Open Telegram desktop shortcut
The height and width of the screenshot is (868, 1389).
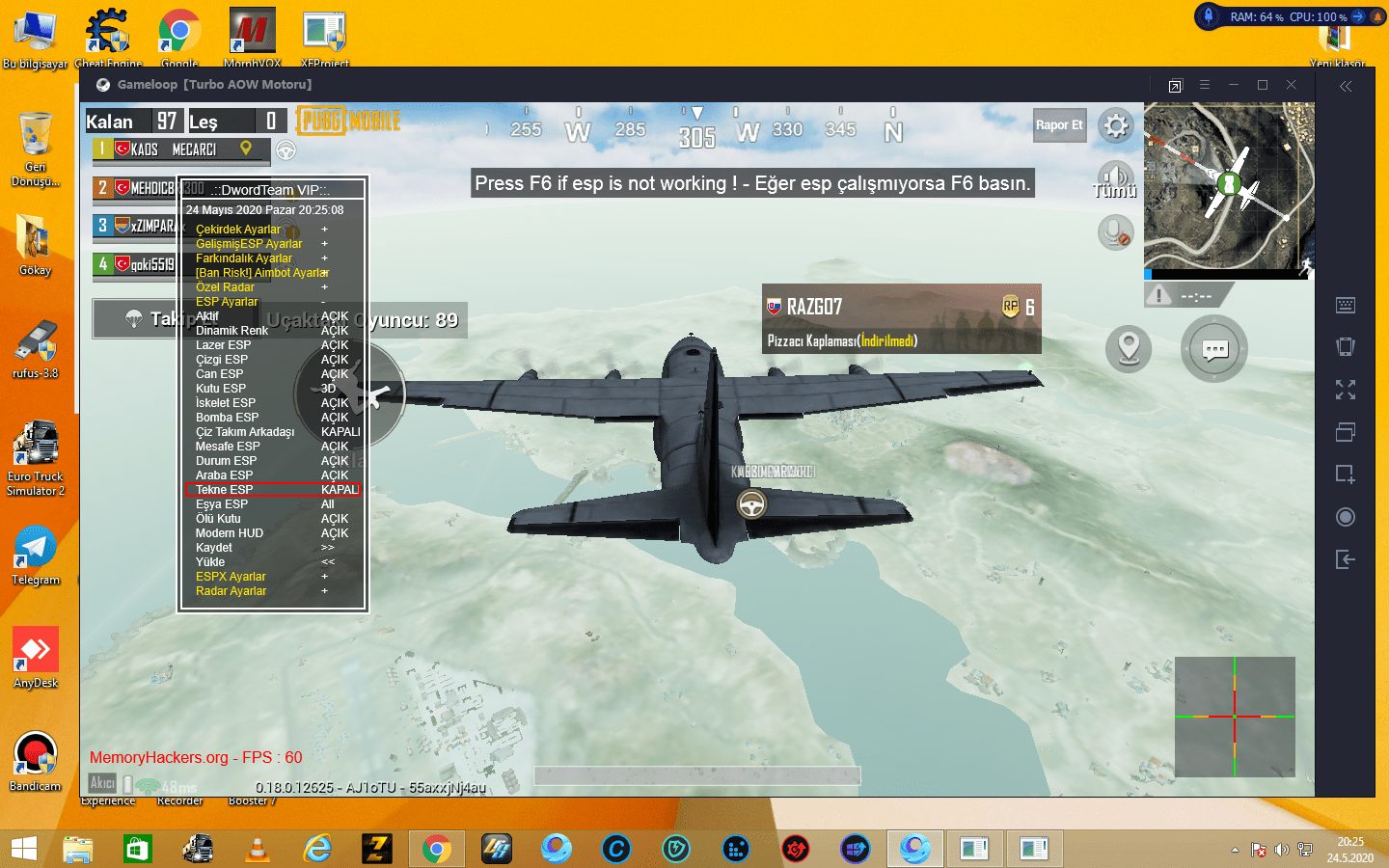click(x=36, y=555)
